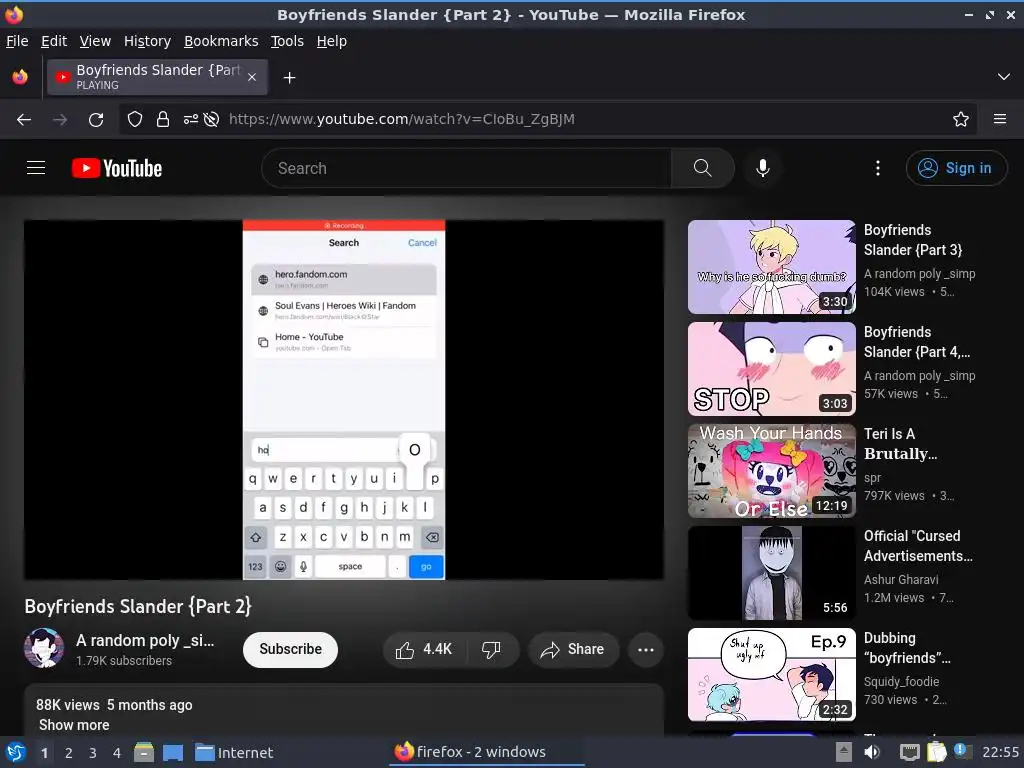The image size is (1024, 768).
Task: Open the Official "Cursed Advertisements" video title
Action: [x=918, y=546]
